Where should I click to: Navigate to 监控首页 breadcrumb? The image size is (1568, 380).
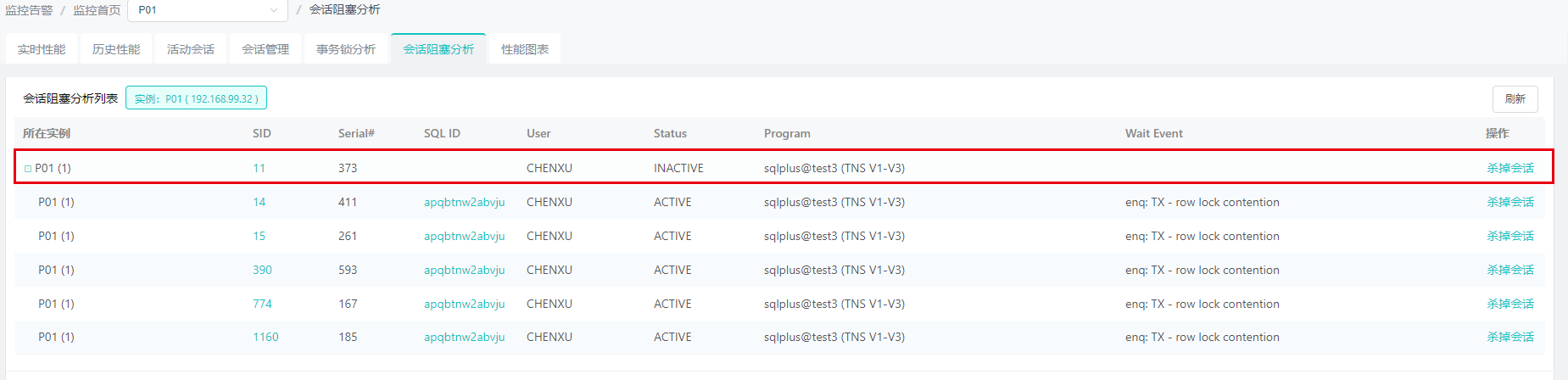[x=97, y=10]
